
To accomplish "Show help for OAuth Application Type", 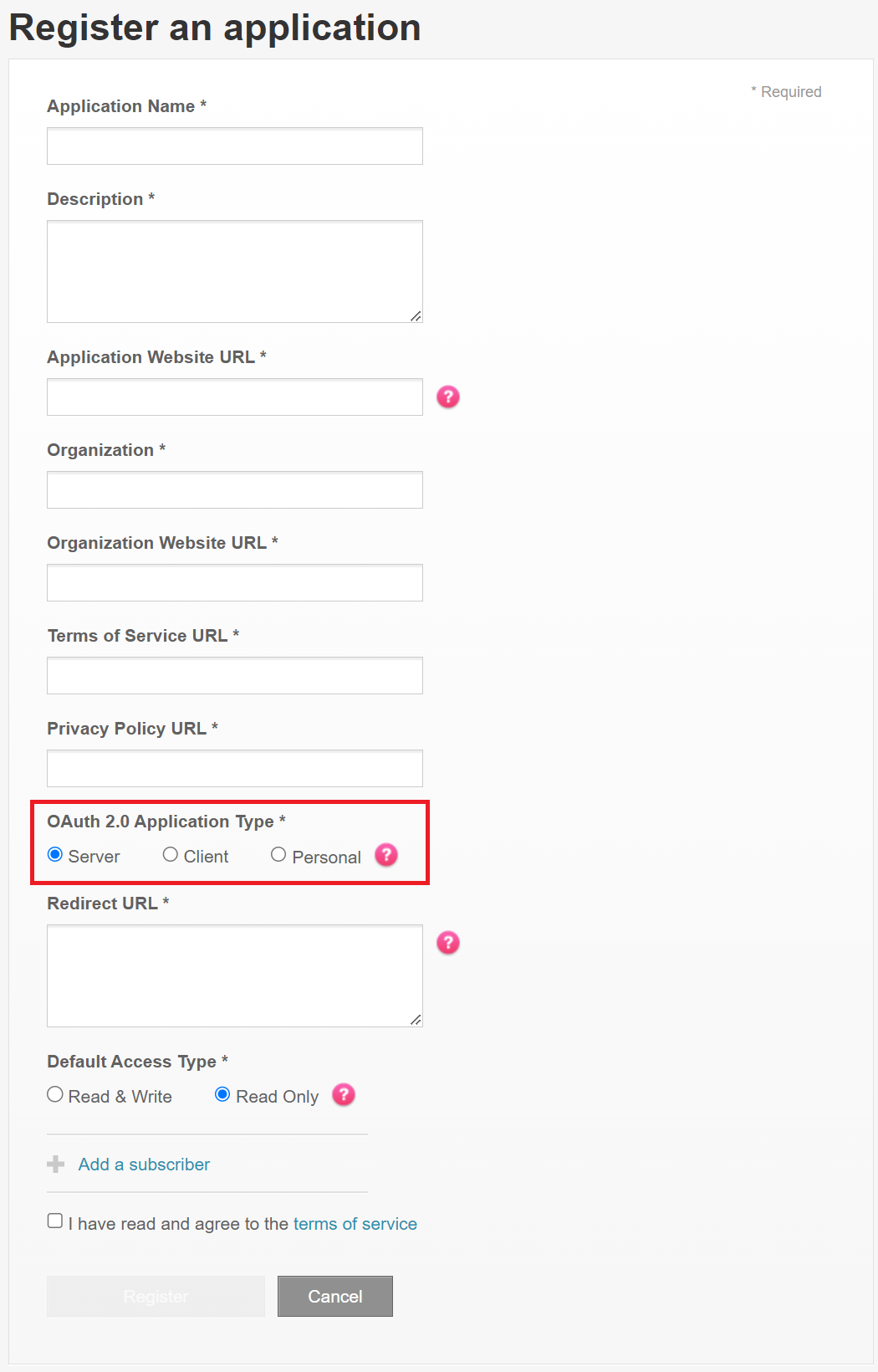I will [385, 855].
